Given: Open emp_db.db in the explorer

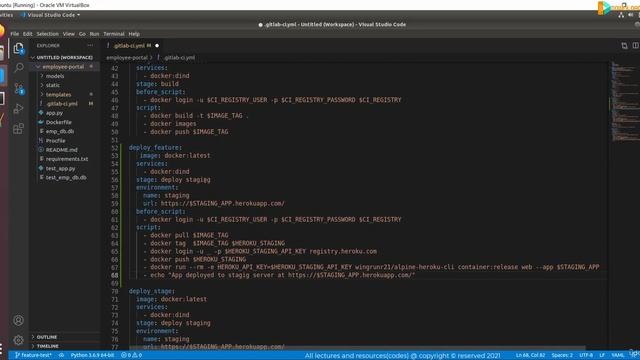Looking at the screenshot, I should coord(60,131).
